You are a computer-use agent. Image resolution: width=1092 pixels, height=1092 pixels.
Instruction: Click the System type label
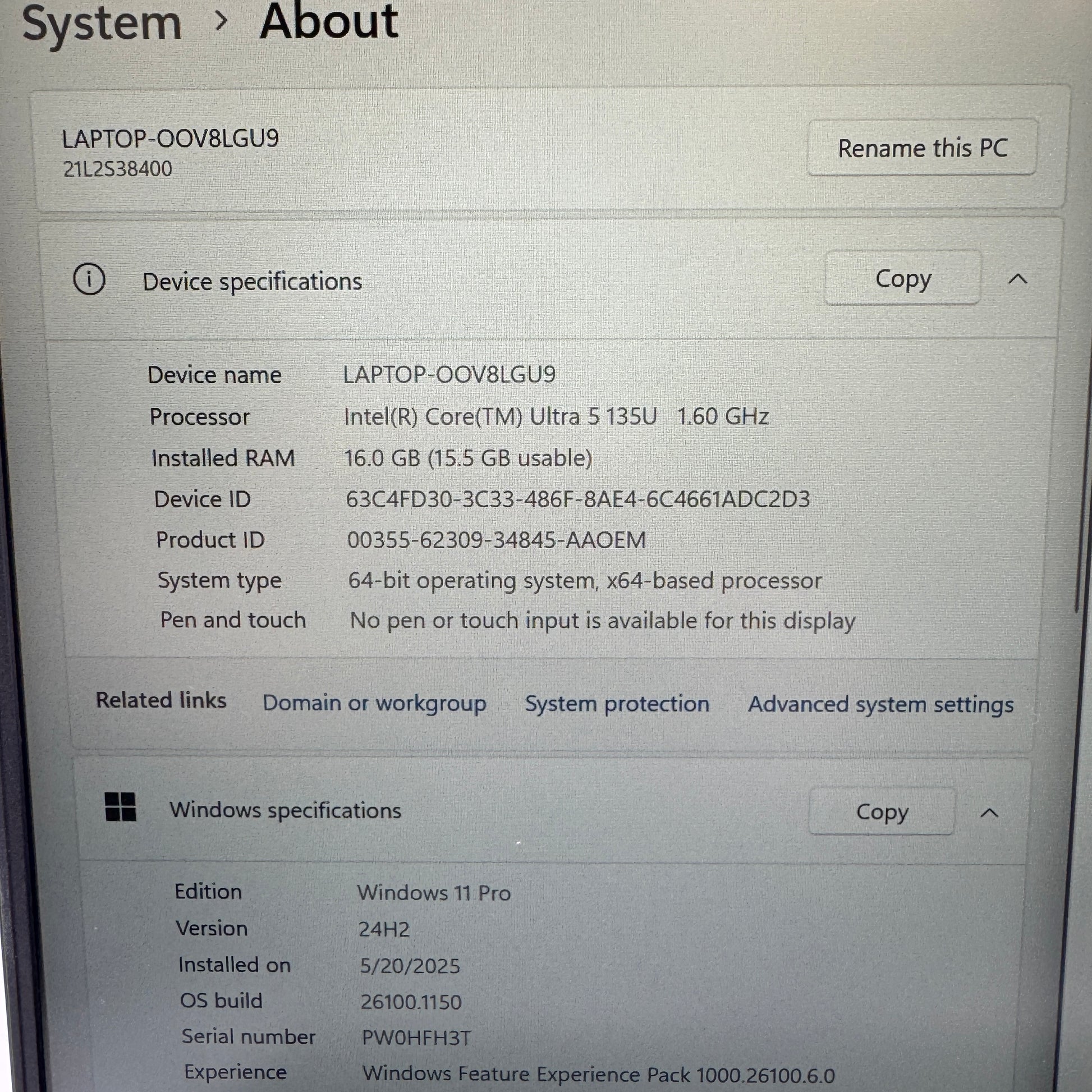pos(219,580)
